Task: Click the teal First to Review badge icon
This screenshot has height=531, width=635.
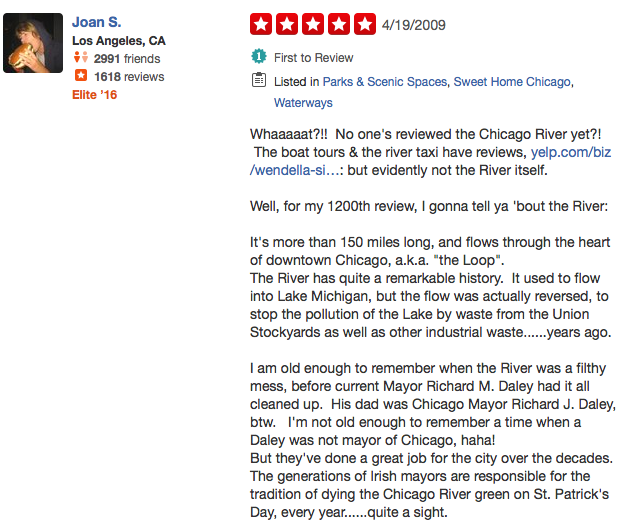Action: (259, 56)
